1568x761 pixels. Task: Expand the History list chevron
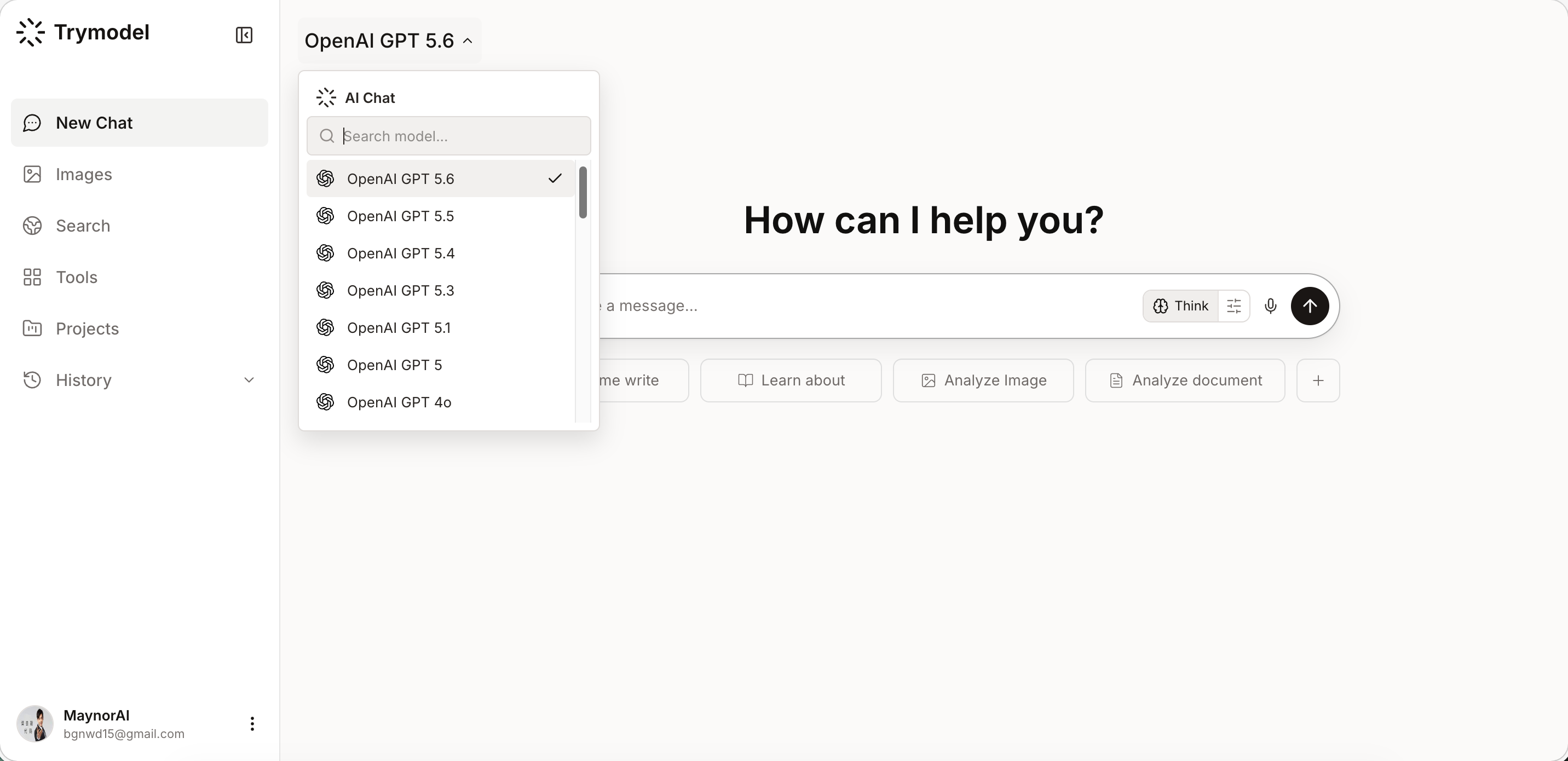click(x=249, y=380)
